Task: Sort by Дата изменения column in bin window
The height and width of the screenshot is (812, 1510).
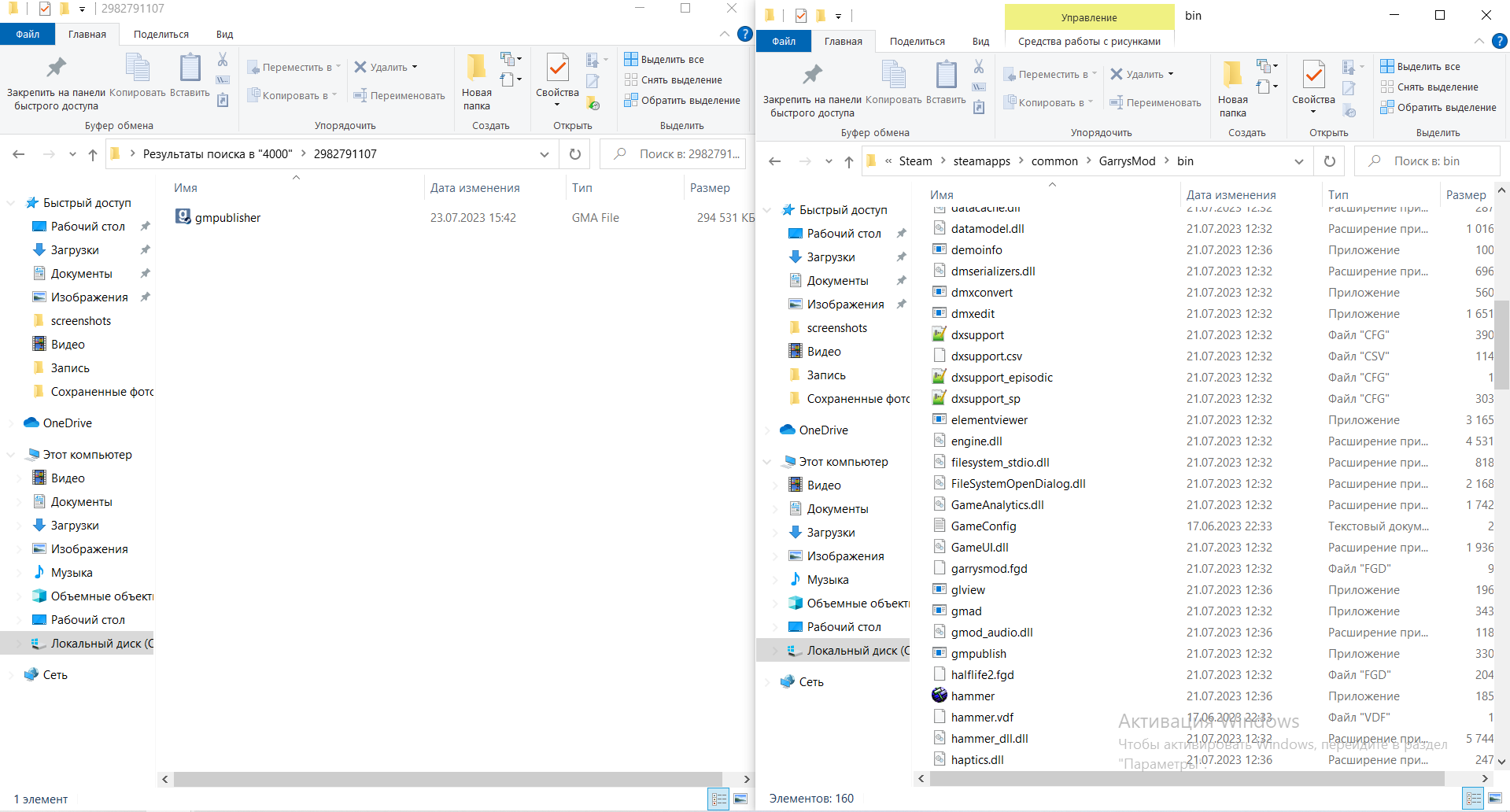Action: point(1231,195)
